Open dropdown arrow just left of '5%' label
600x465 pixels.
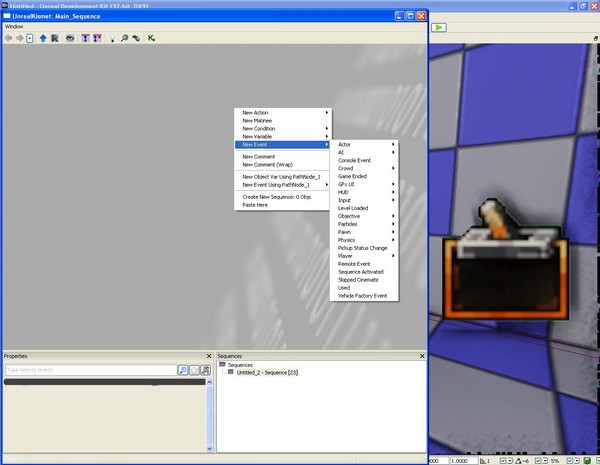(x=545, y=461)
